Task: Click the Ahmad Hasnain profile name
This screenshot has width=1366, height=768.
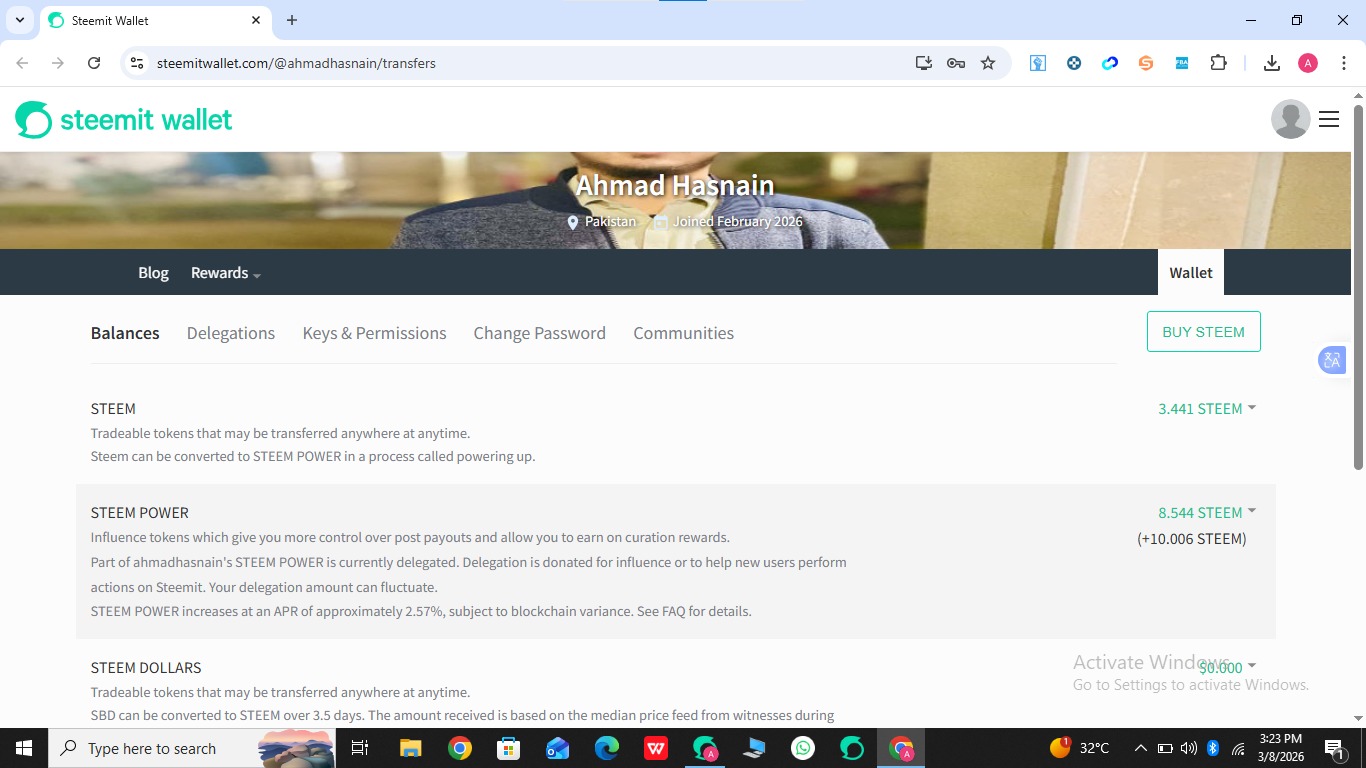Action: tap(675, 185)
